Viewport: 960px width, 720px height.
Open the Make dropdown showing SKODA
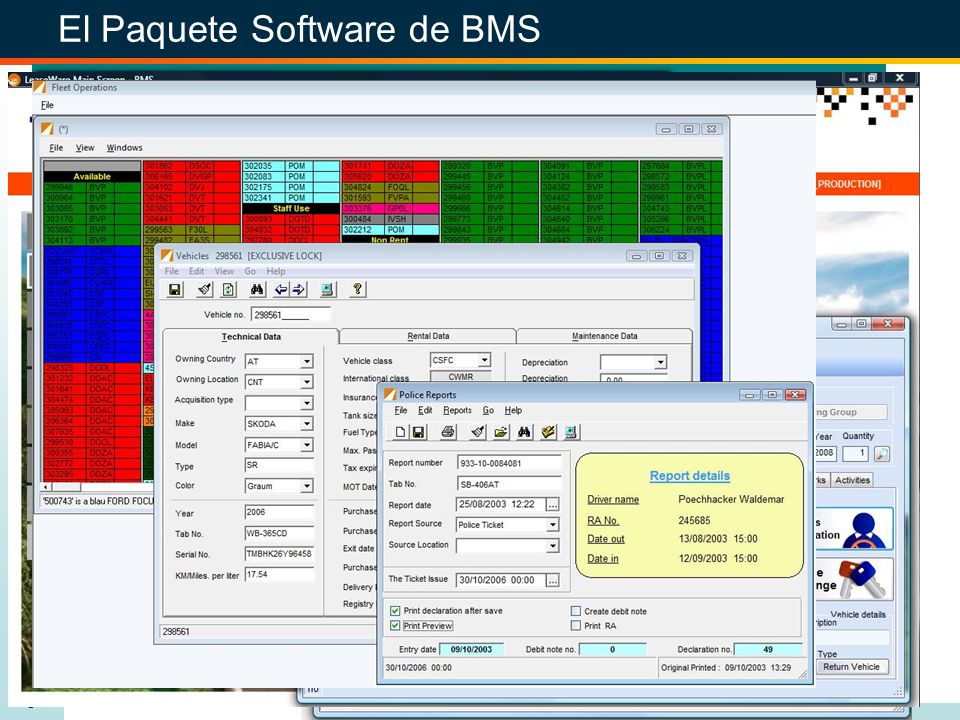coord(307,424)
